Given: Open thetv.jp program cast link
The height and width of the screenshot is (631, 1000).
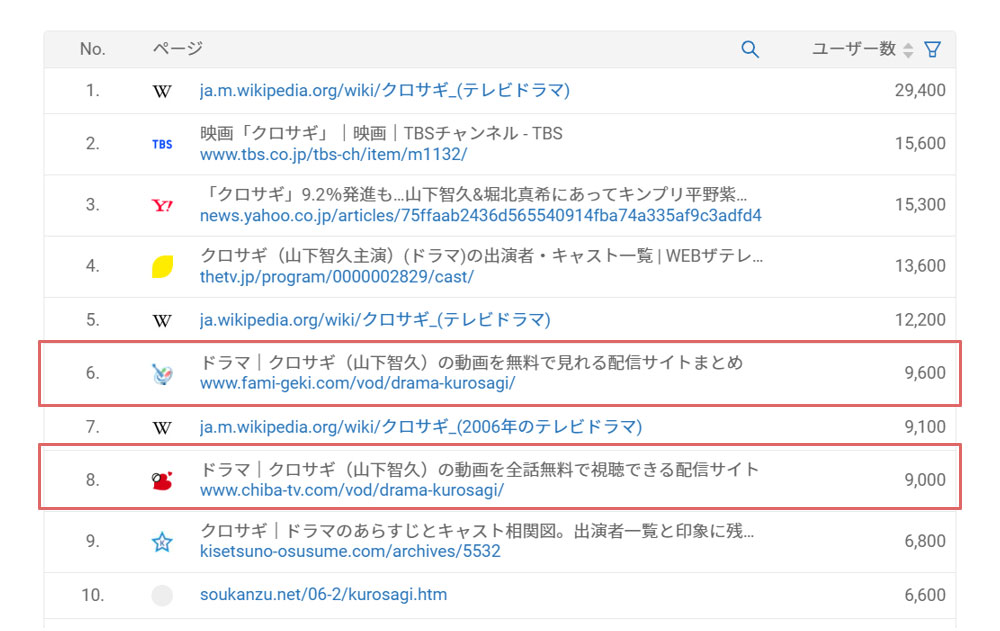Looking at the screenshot, I should pyautogui.click(x=337, y=277).
